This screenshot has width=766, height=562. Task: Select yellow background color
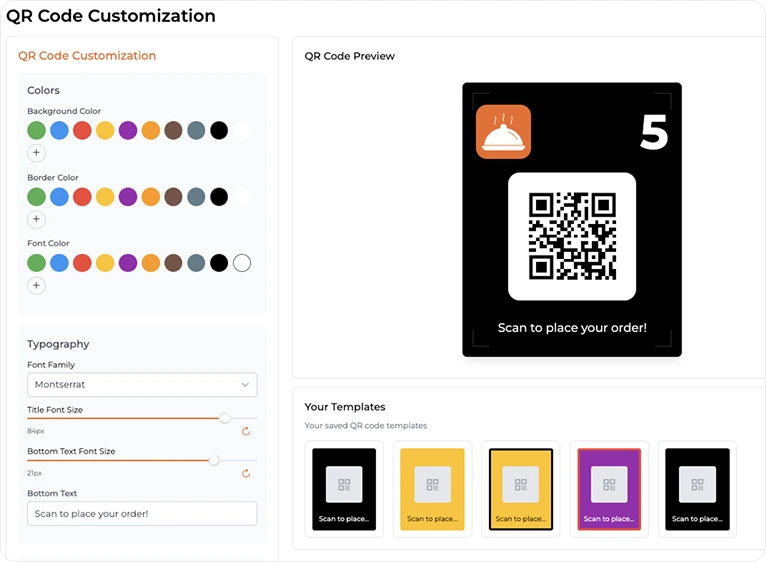point(105,130)
